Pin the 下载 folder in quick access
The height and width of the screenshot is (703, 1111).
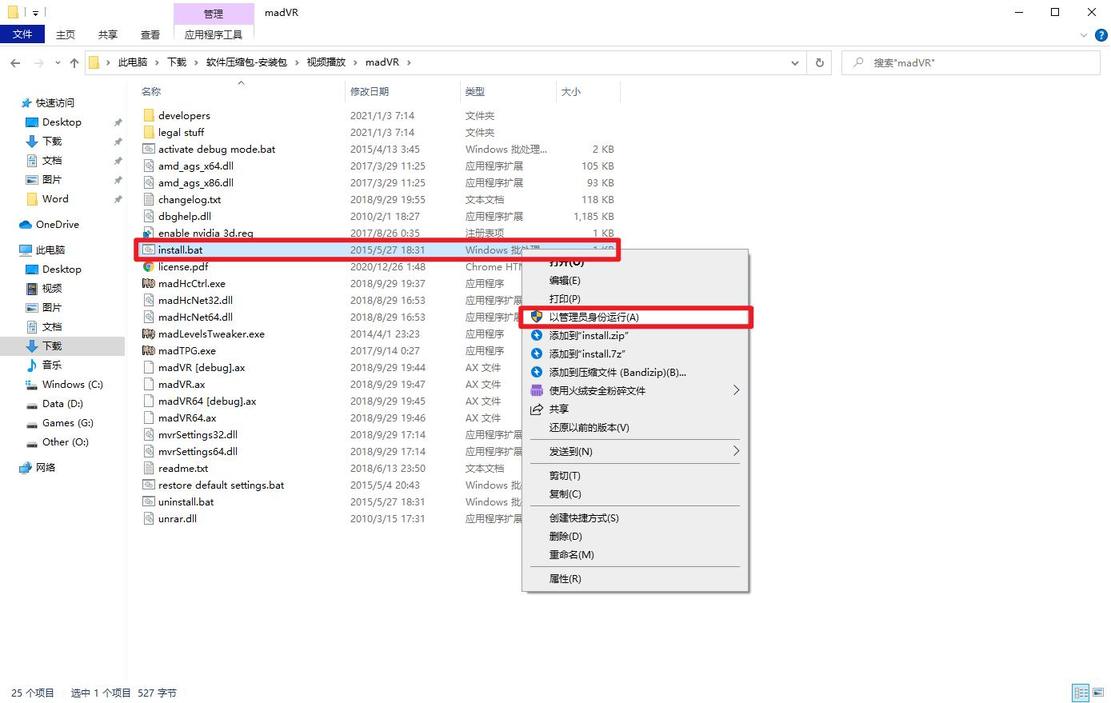(x=117, y=141)
